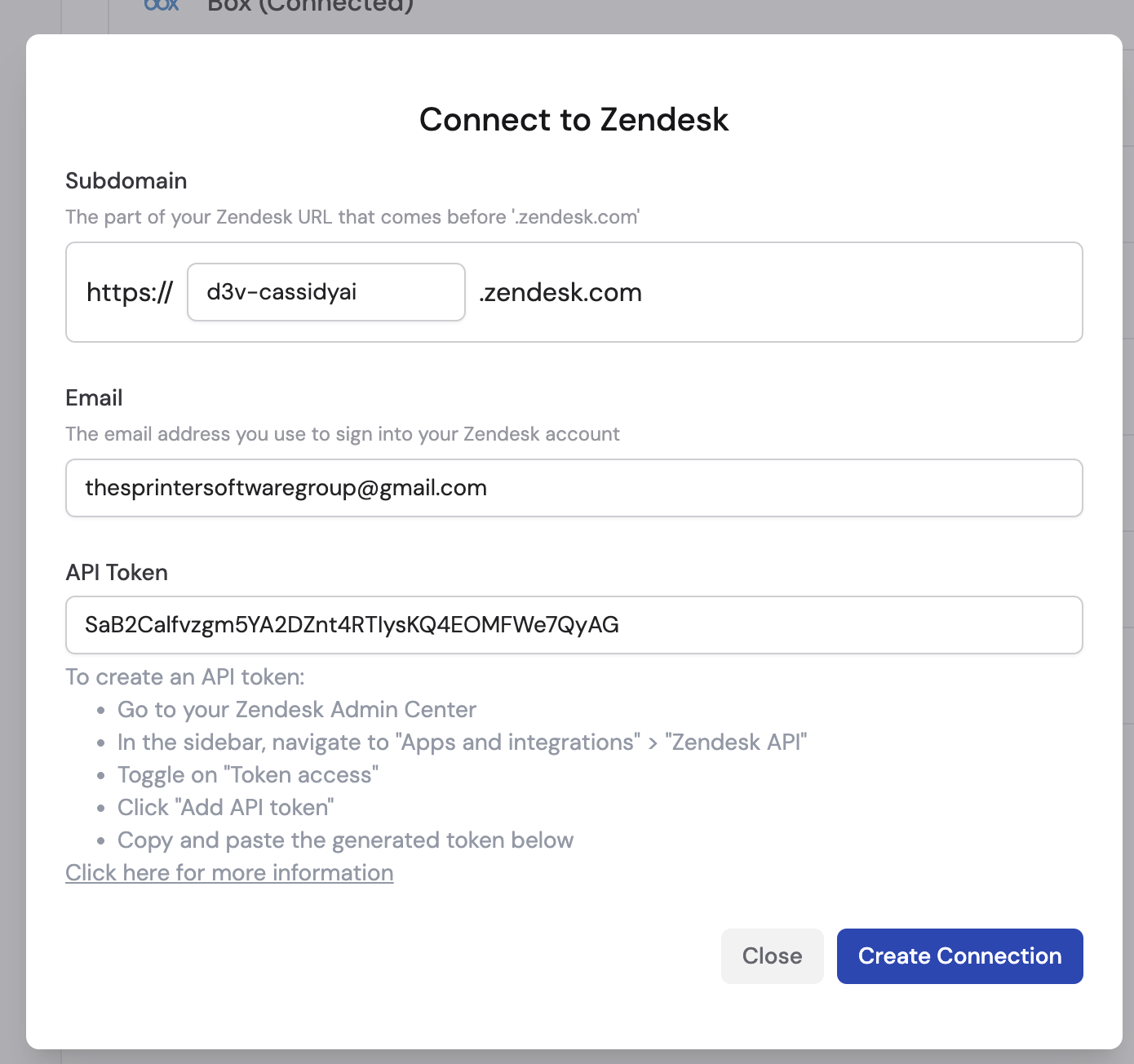1134x1064 pixels.
Task: Click the gray background outside the dialog
Action: pyautogui.click(x=12, y=530)
